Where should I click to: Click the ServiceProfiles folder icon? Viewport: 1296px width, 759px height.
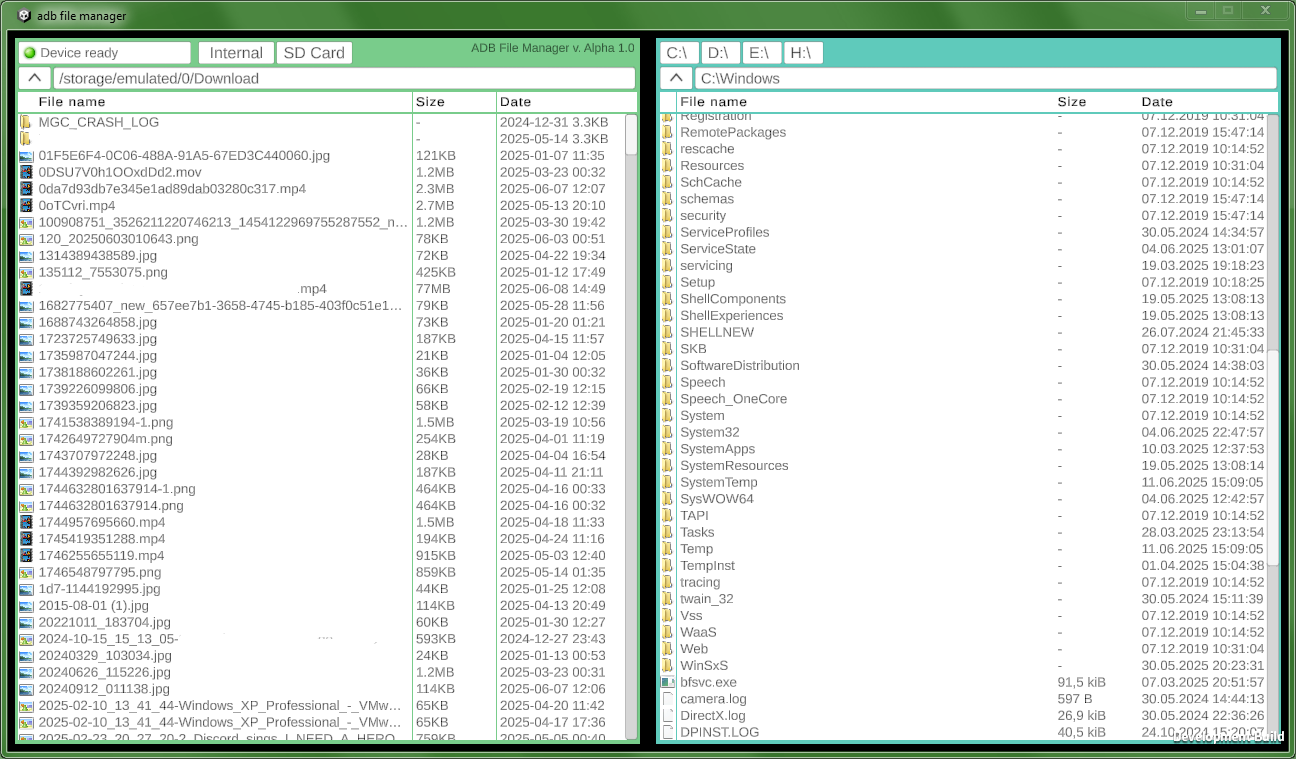[667, 232]
